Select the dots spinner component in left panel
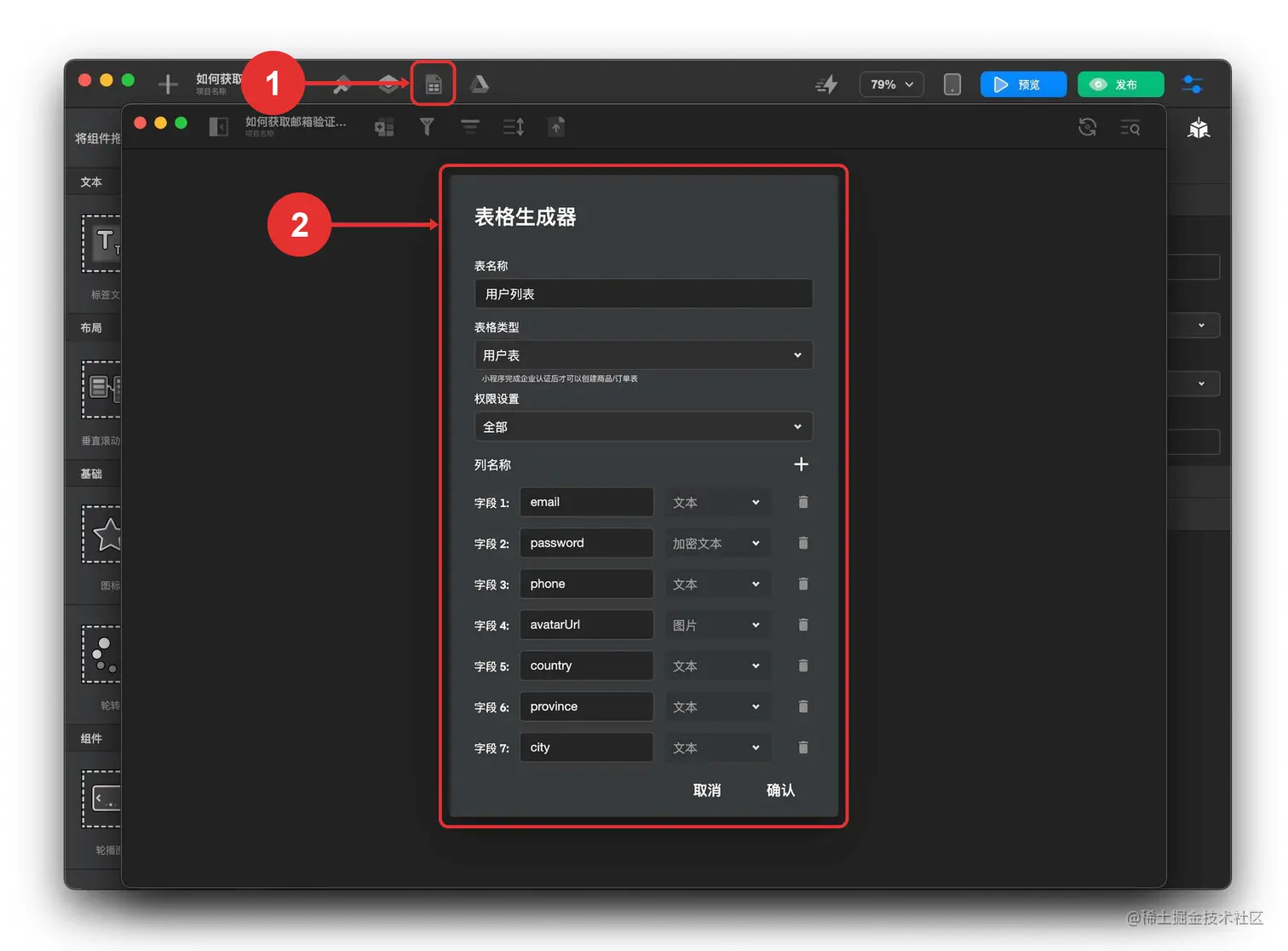This screenshot has width=1288, height=951. [x=101, y=654]
